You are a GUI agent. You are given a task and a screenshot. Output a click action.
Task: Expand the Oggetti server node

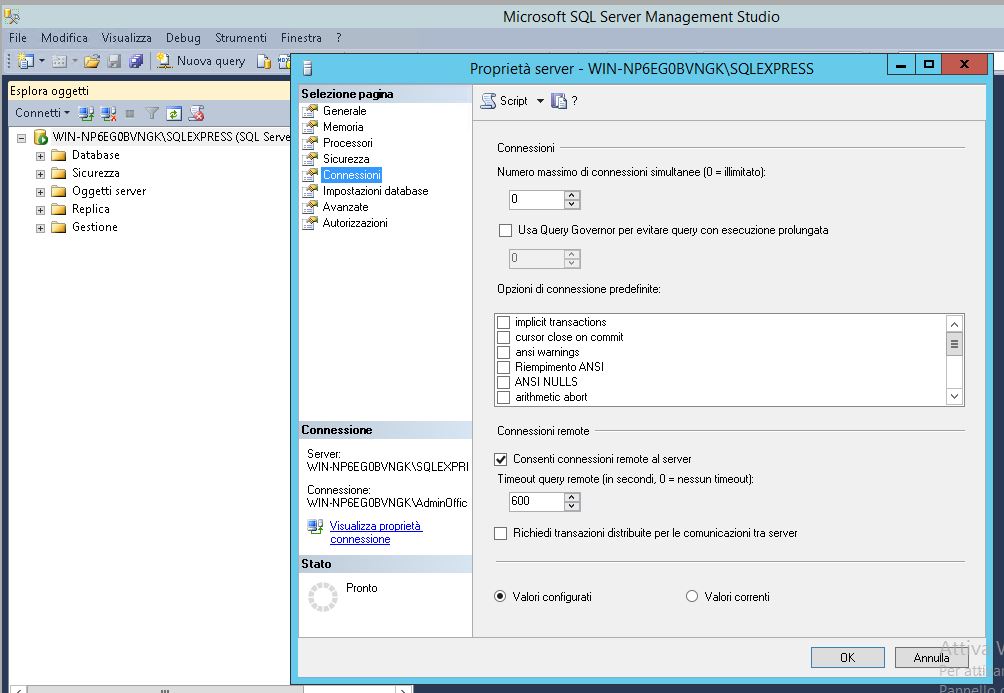pos(40,192)
